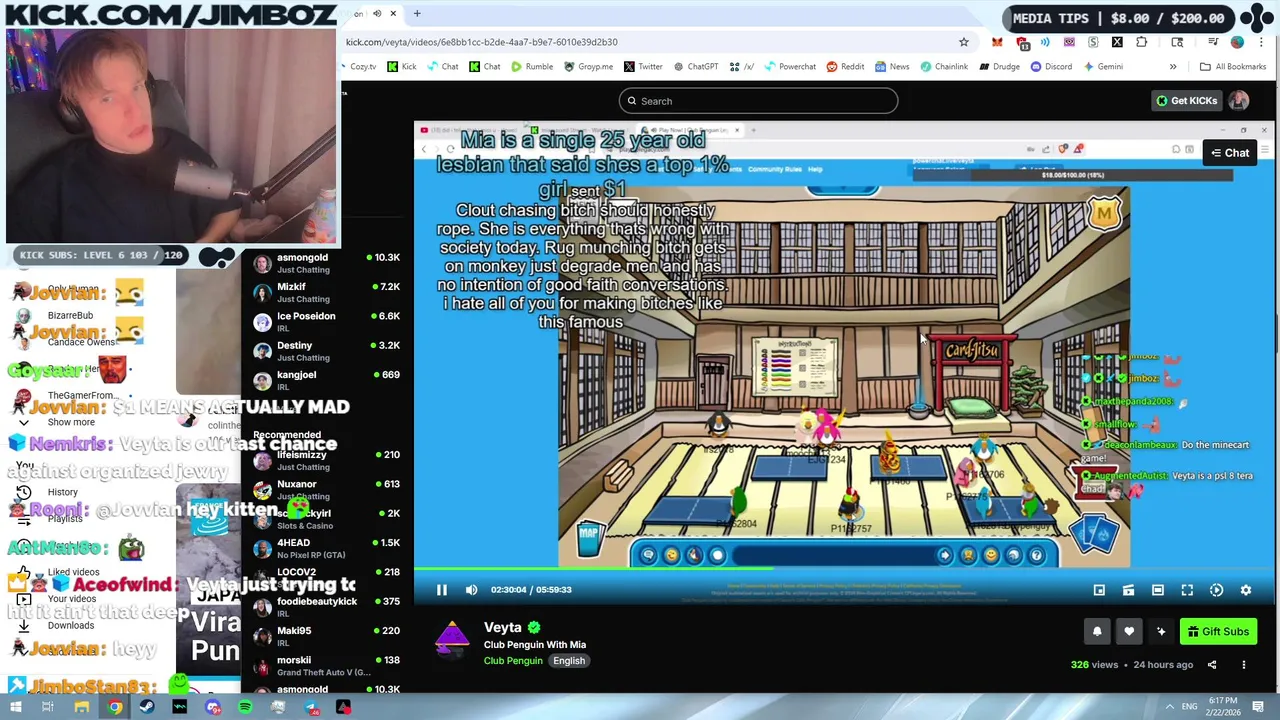The image size is (1280, 720).
Task: Open the X extension icon in toolbar
Action: 1117,42
